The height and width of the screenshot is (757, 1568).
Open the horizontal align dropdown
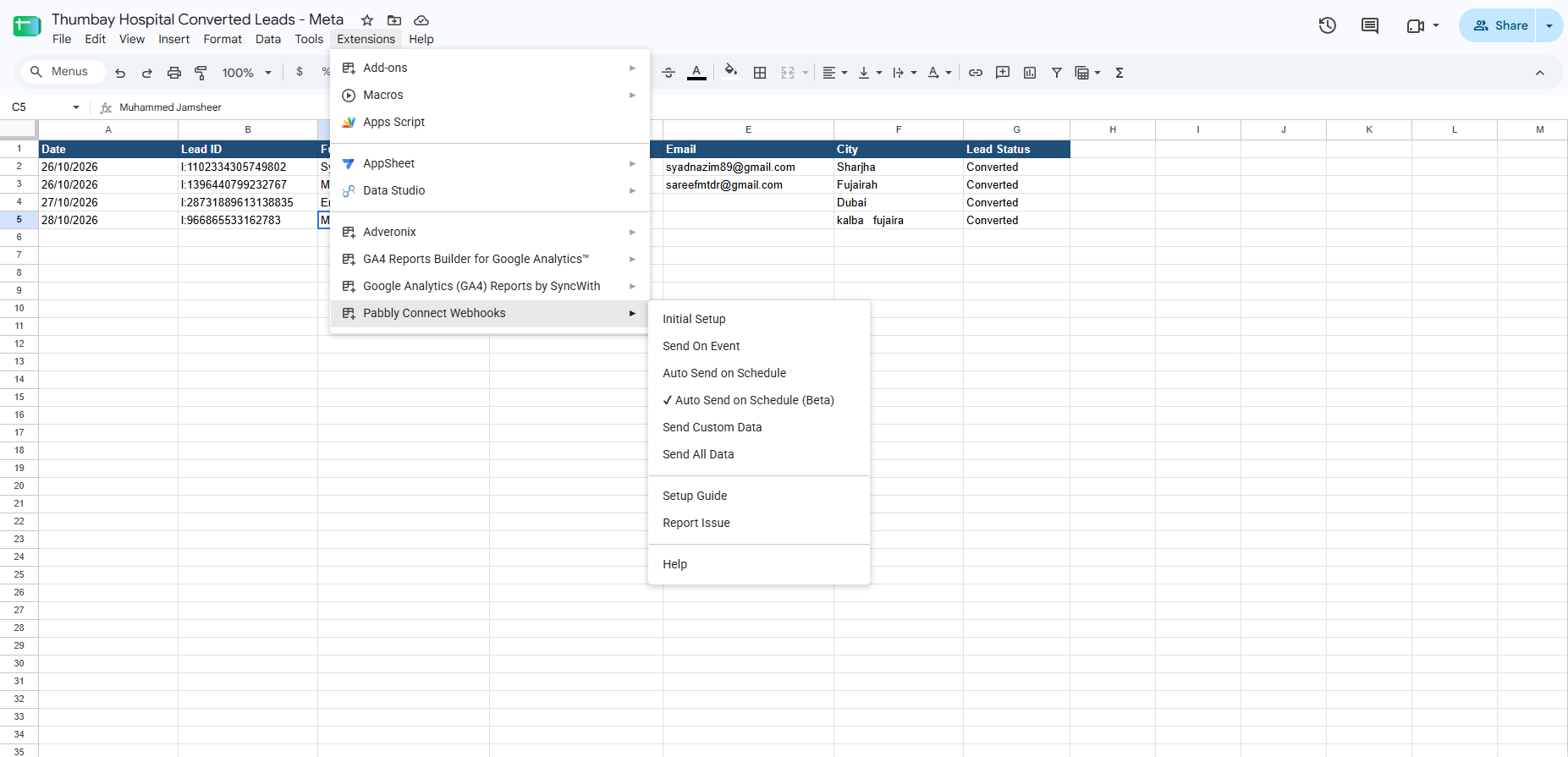pyautogui.click(x=835, y=73)
